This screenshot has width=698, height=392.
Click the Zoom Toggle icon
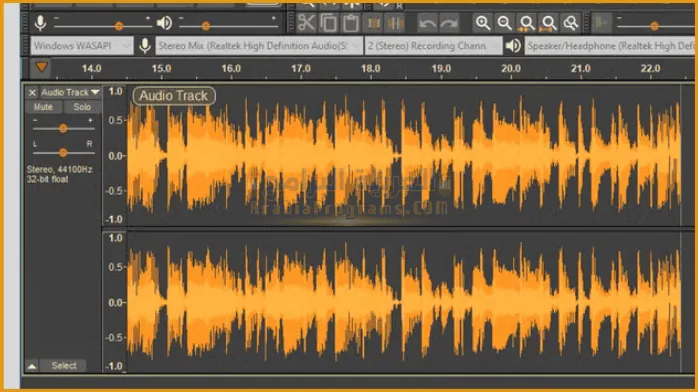(x=571, y=23)
